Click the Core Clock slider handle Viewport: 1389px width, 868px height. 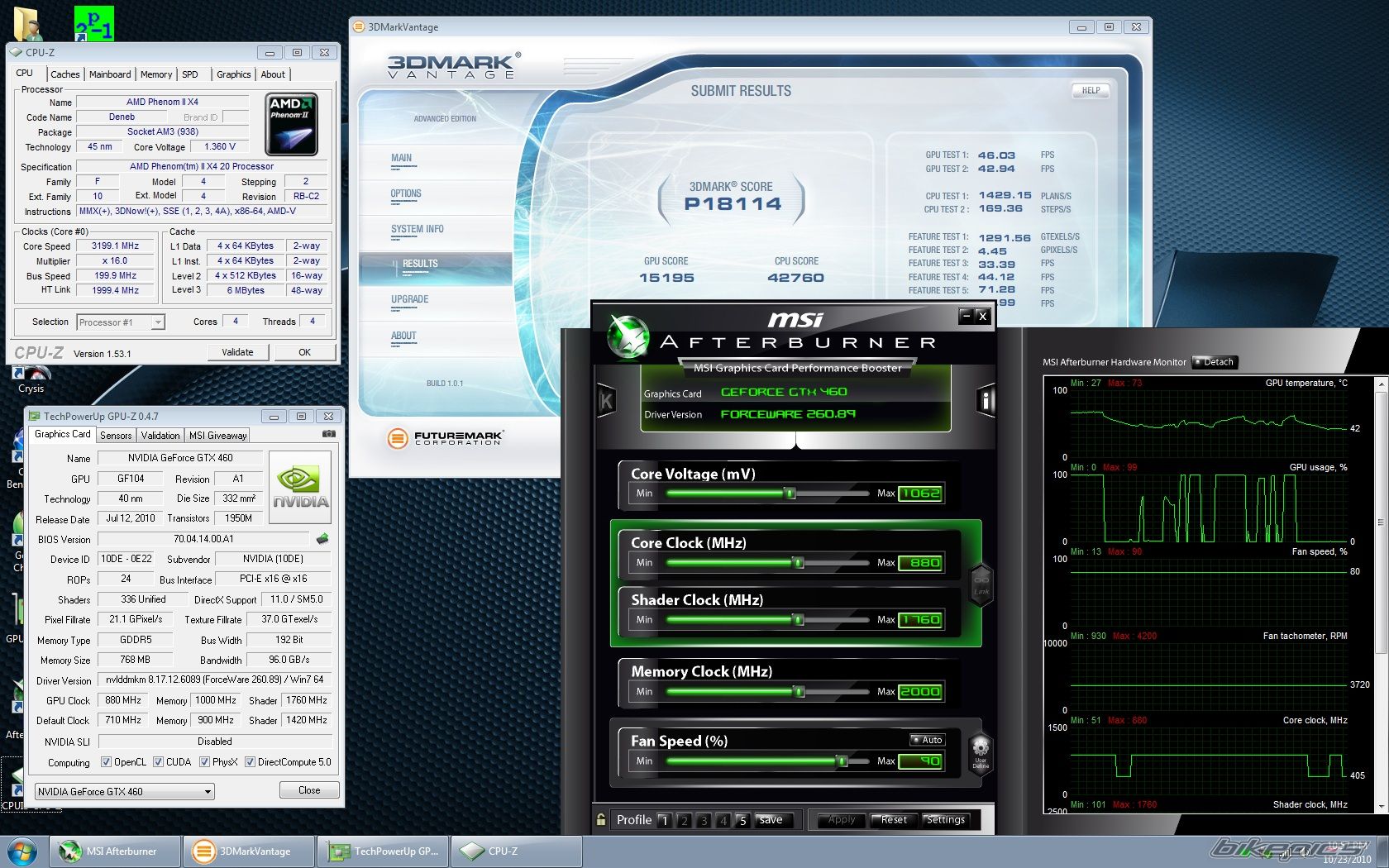[799, 563]
